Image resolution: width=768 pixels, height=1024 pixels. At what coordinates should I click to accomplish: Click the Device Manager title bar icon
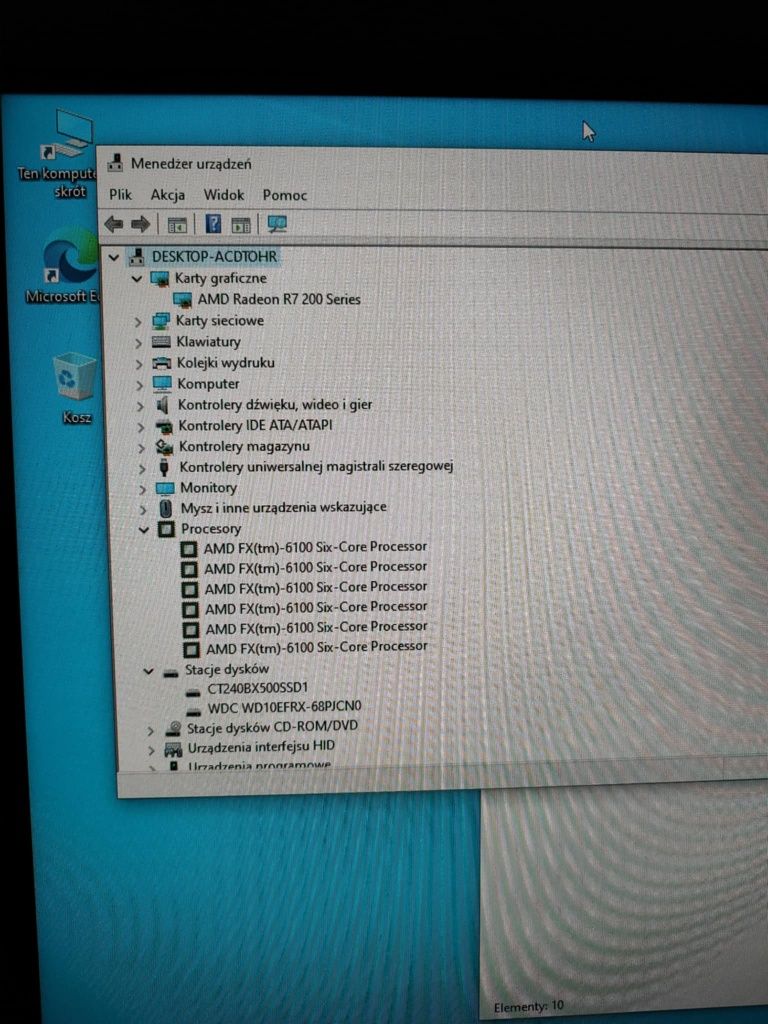click(115, 163)
